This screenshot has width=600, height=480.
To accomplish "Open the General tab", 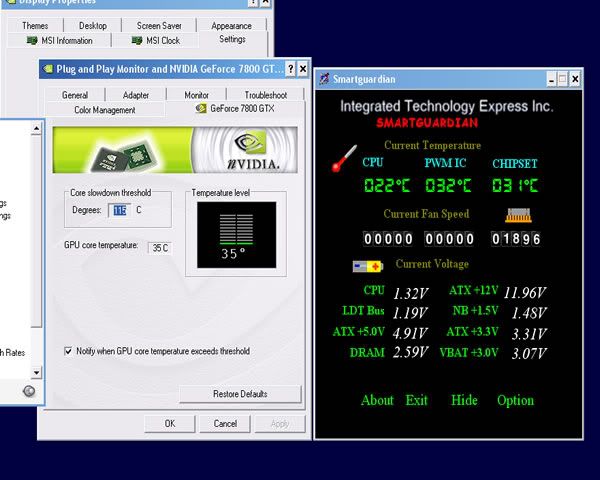I will [x=75, y=95].
